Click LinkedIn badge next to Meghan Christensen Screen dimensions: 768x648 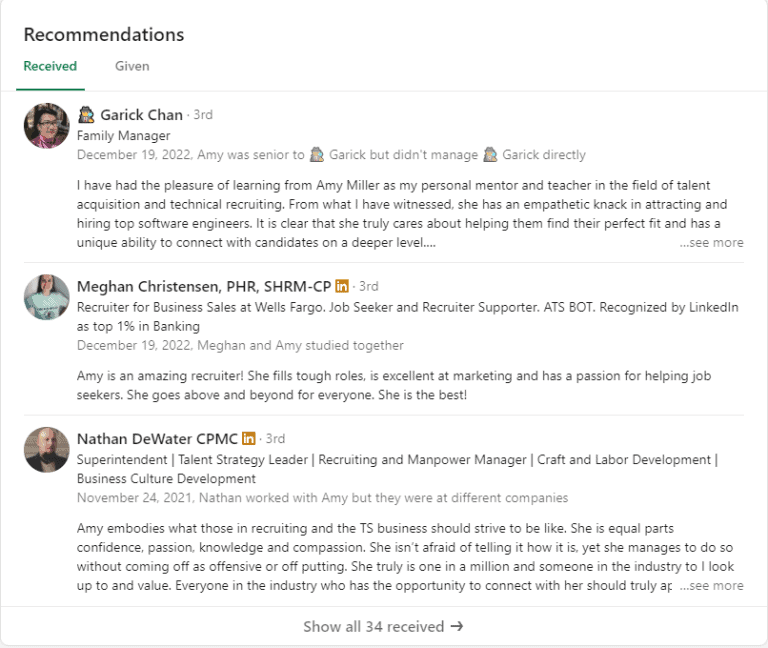click(342, 286)
